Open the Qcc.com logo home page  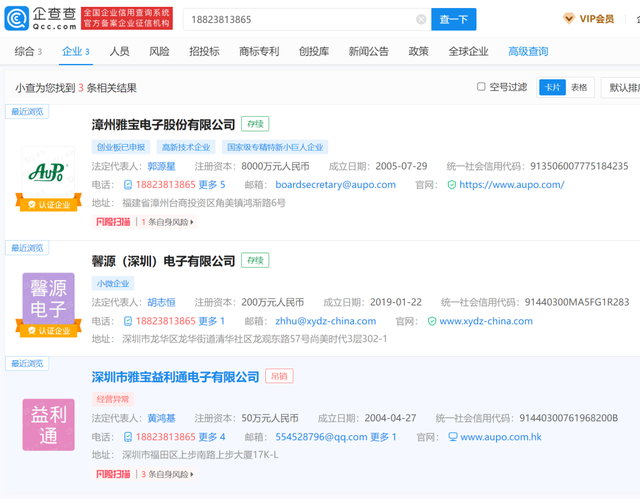pyautogui.click(x=40, y=18)
